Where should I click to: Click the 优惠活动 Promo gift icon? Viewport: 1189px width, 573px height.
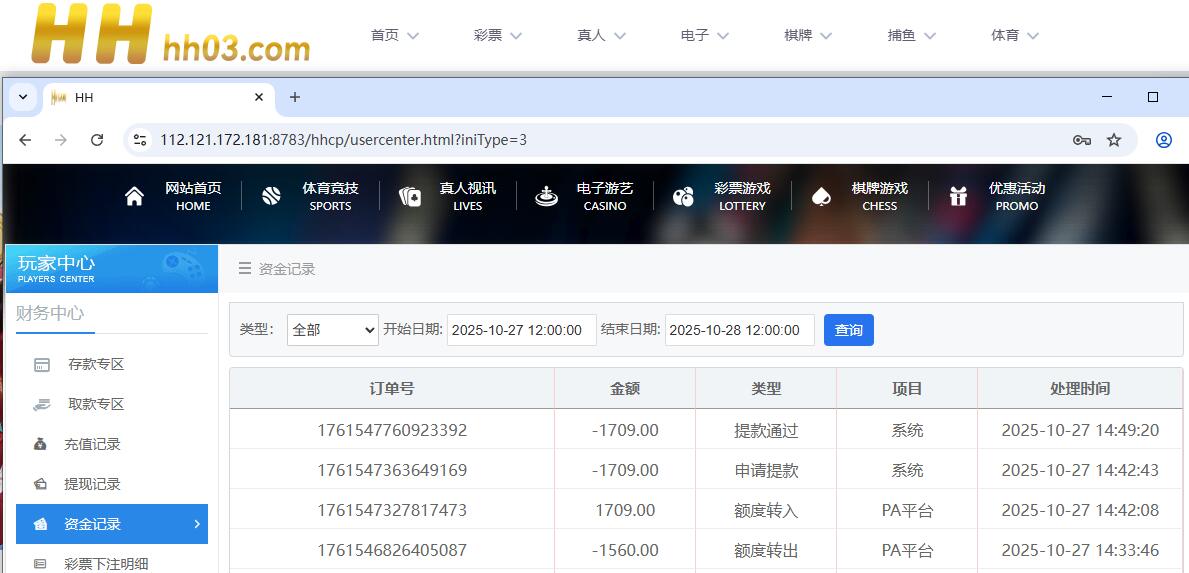(958, 196)
